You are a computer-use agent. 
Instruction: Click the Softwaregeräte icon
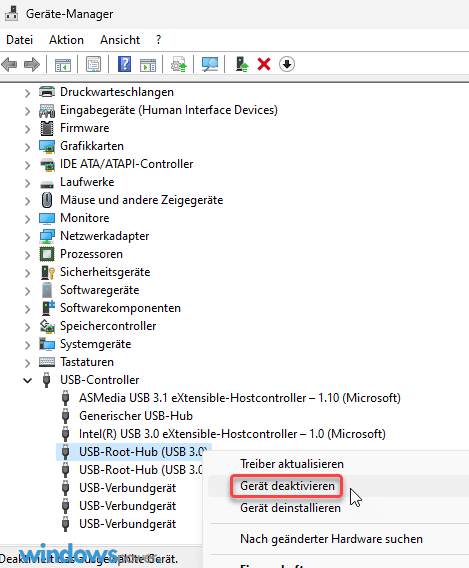pyautogui.click(x=47, y=290)
